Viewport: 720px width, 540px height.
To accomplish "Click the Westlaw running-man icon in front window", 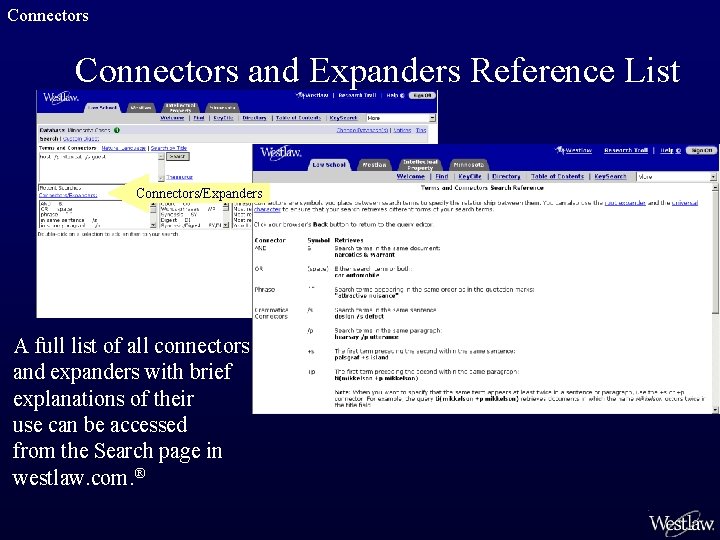I will click(559, 150).
